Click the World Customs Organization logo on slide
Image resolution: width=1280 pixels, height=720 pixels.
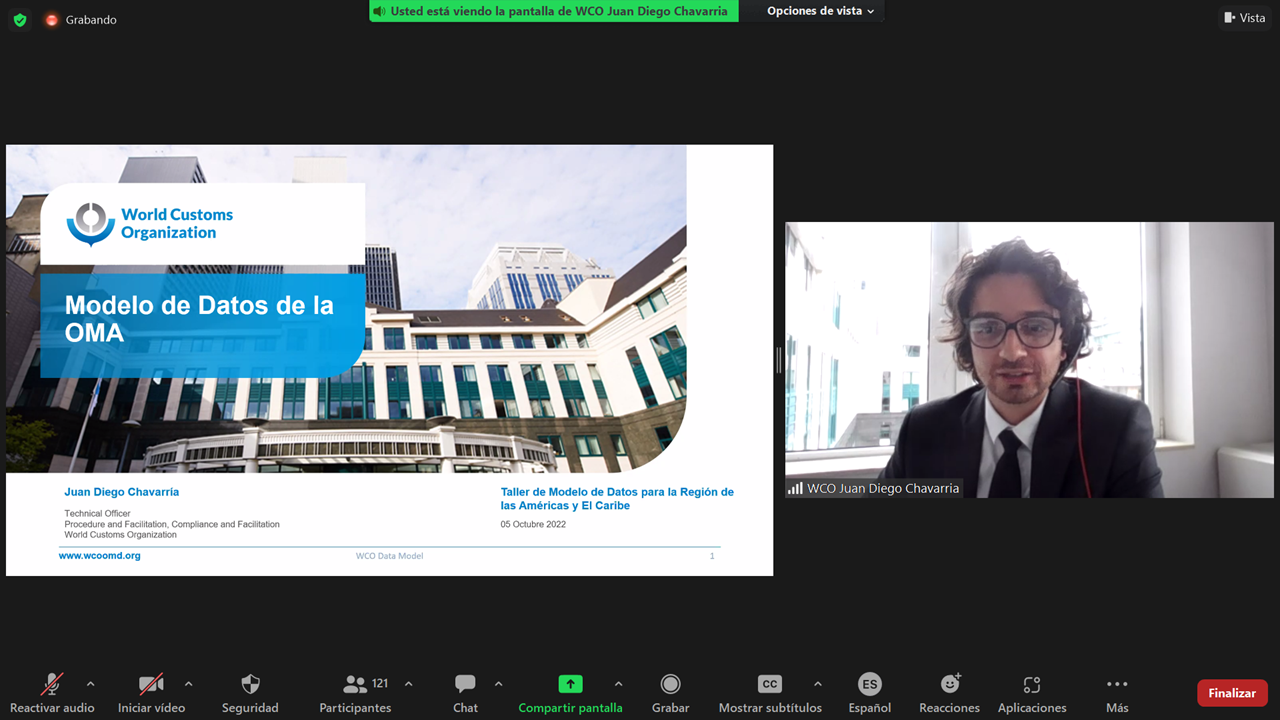click(x=150, y=224)
